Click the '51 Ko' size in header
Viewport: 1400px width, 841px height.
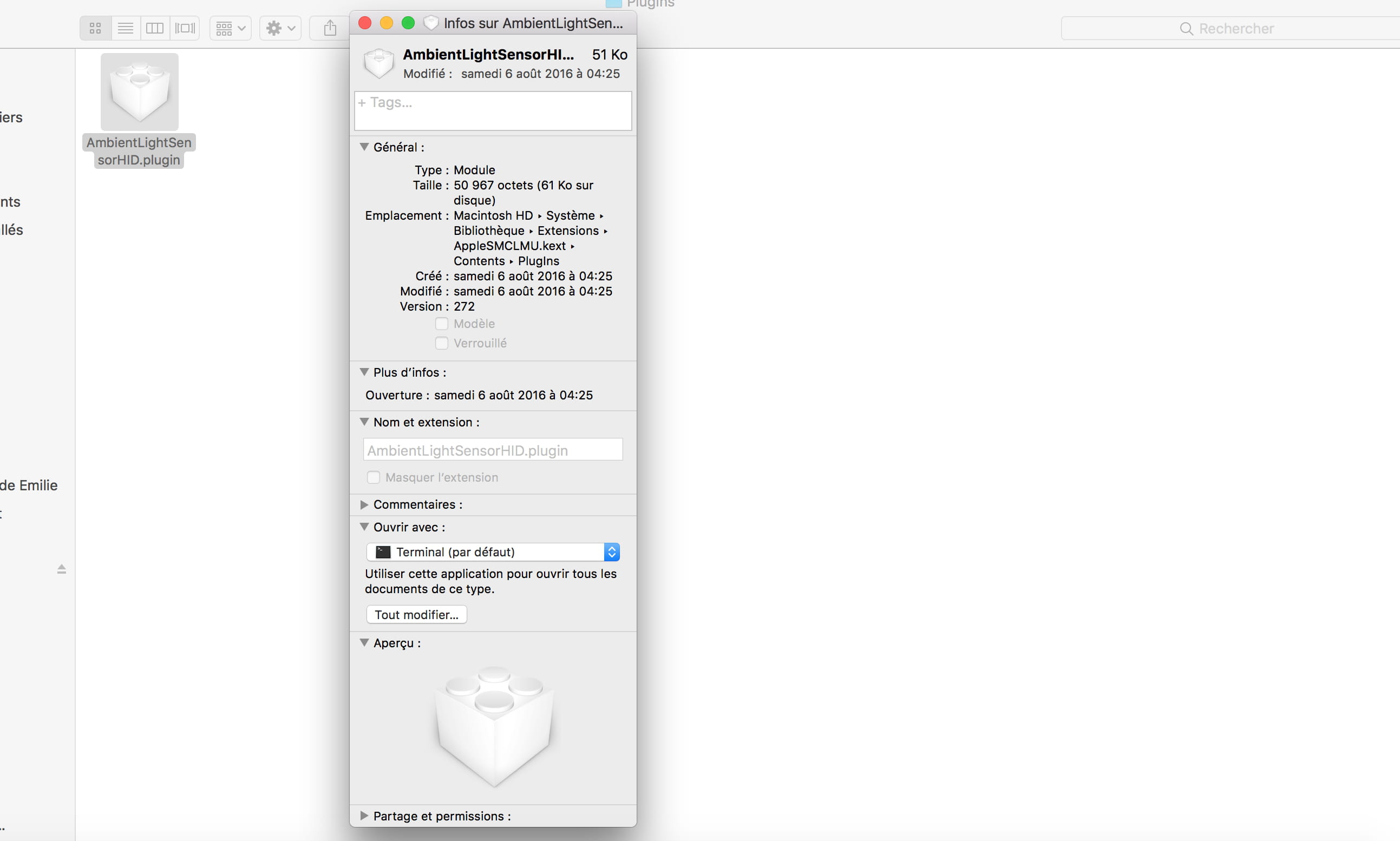click(x=610, y=55)
